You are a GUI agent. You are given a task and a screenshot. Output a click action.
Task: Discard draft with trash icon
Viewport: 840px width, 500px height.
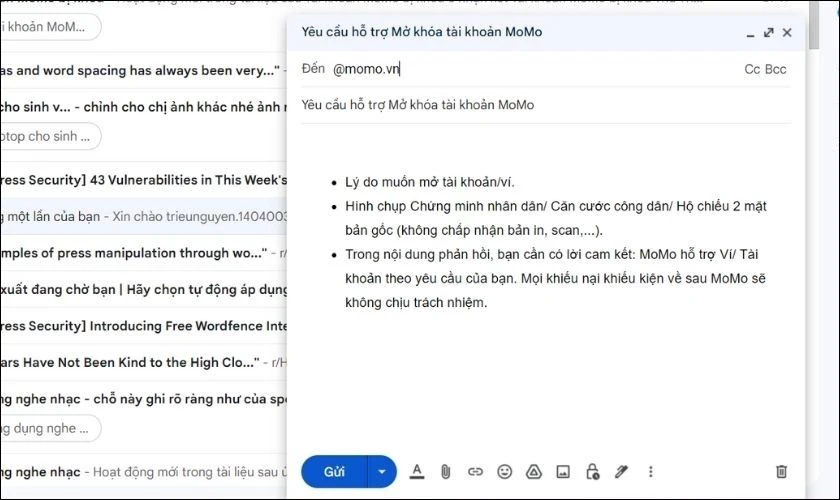click(782, 472)
